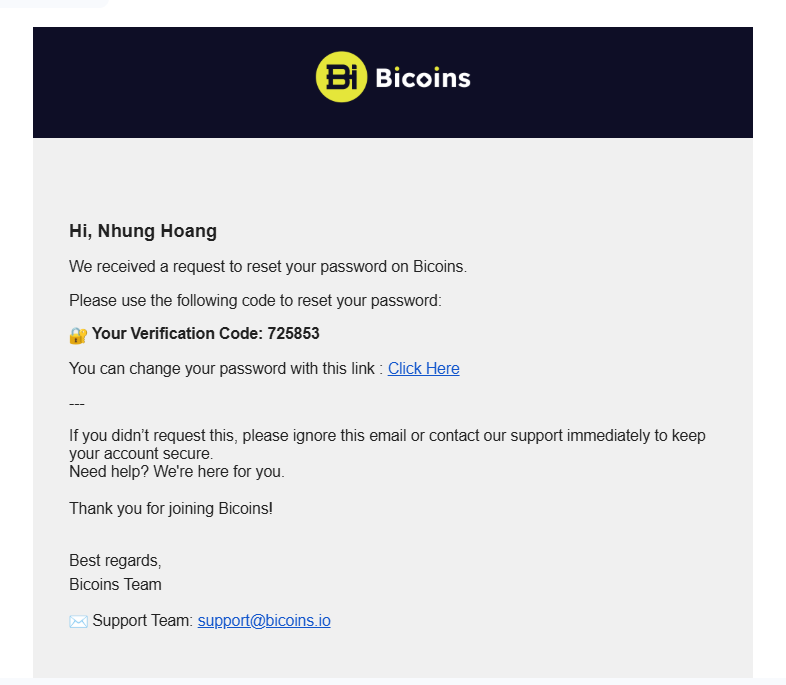Viewport: 786px width, 685px height.
Task: Click 'Thank you for joining Bicoins!' text
Action: pos(171,509)
